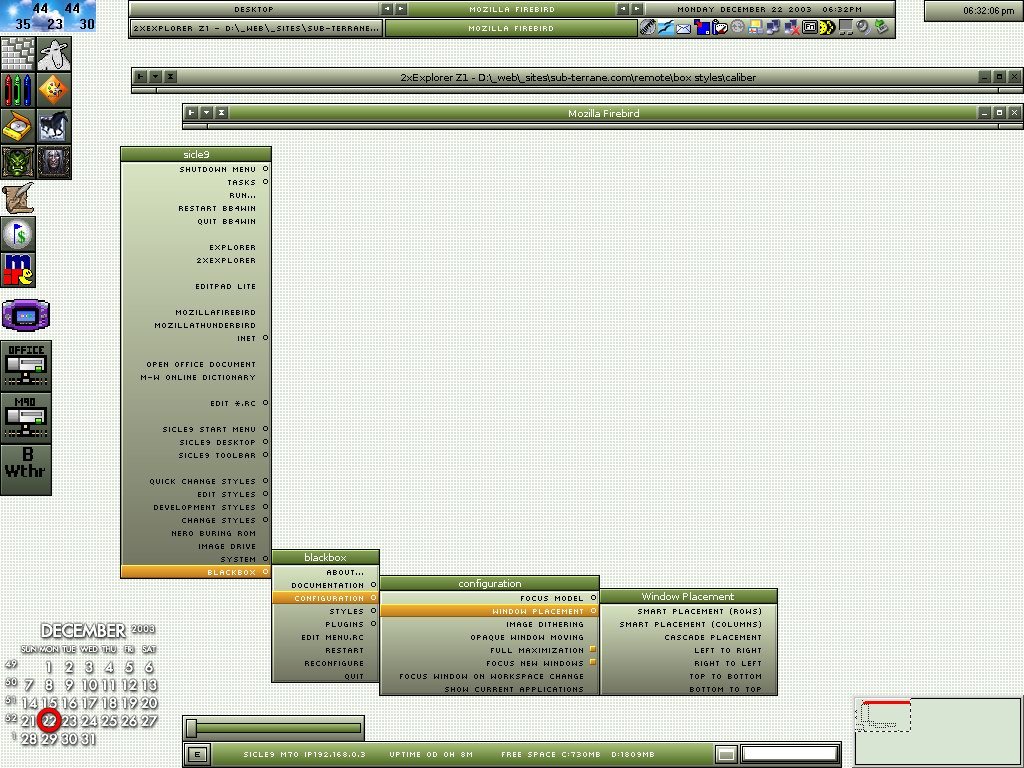The width and height of the screenshot is (1024, 768).
Task: Select Smart Placement (Columns)
Action: [x=688, y=624]
